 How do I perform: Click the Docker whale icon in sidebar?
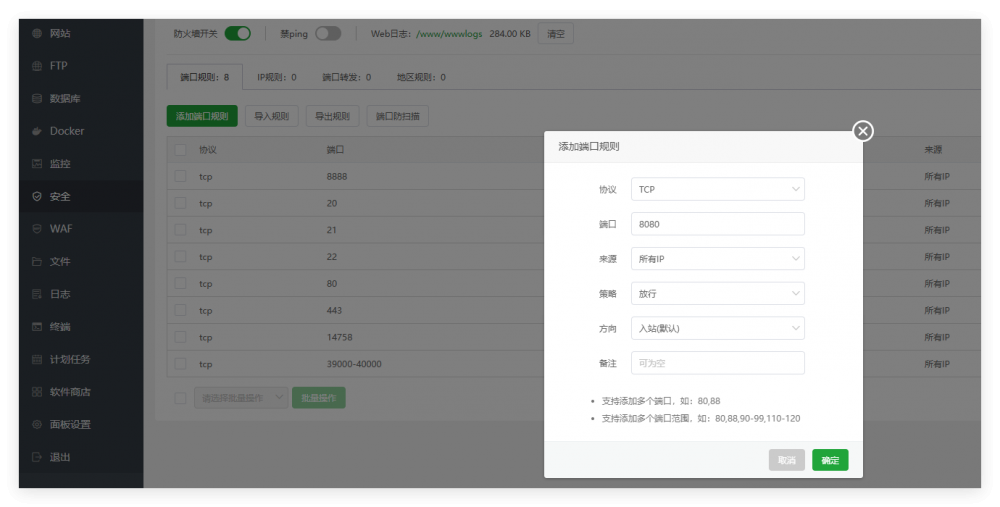(37, 131)
